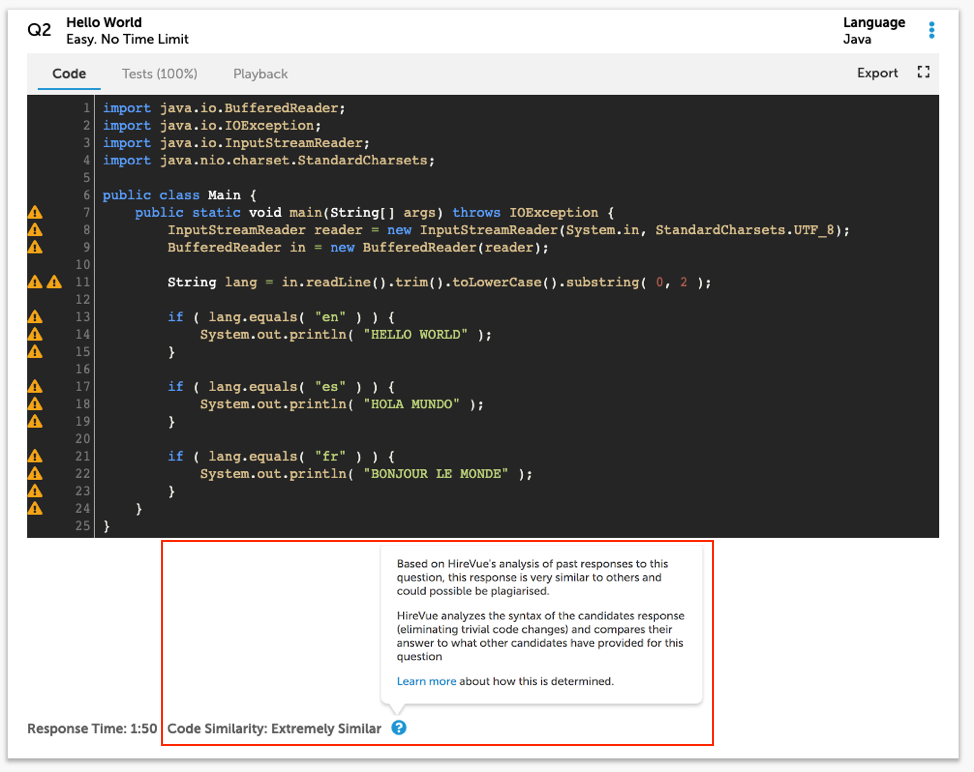Switch to the Code tab
The width and height of the screenshot is (974, 772).
[x=69, y=74]
